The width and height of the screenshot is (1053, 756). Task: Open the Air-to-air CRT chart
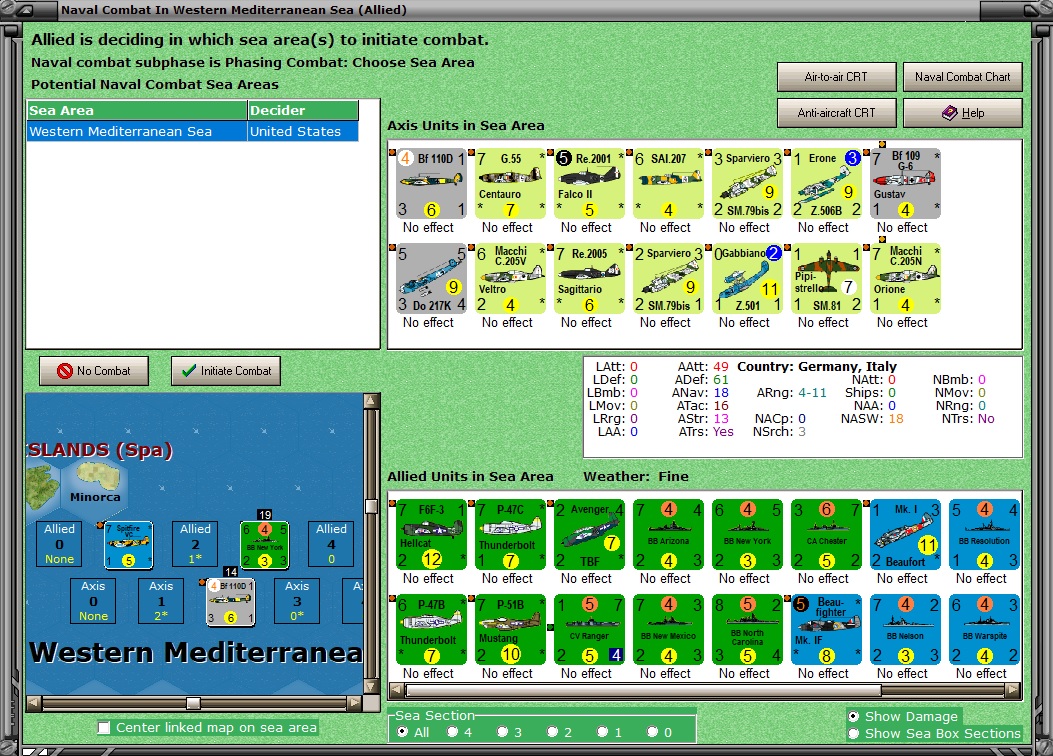(836, 77)
